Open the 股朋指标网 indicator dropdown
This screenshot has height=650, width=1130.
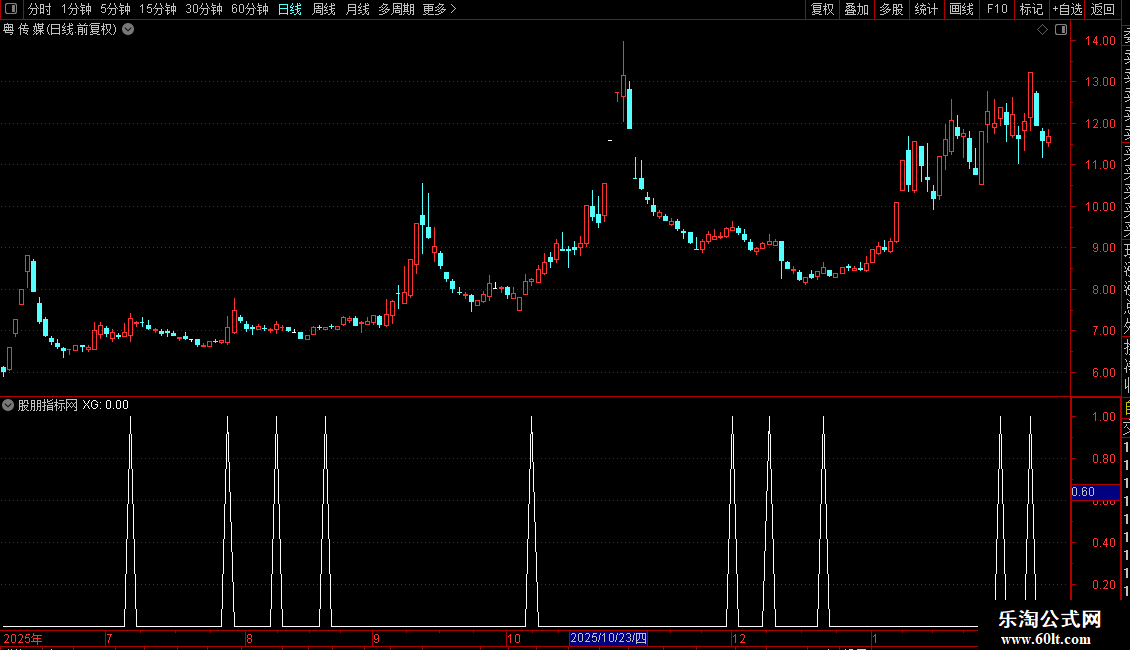(8, 405)
